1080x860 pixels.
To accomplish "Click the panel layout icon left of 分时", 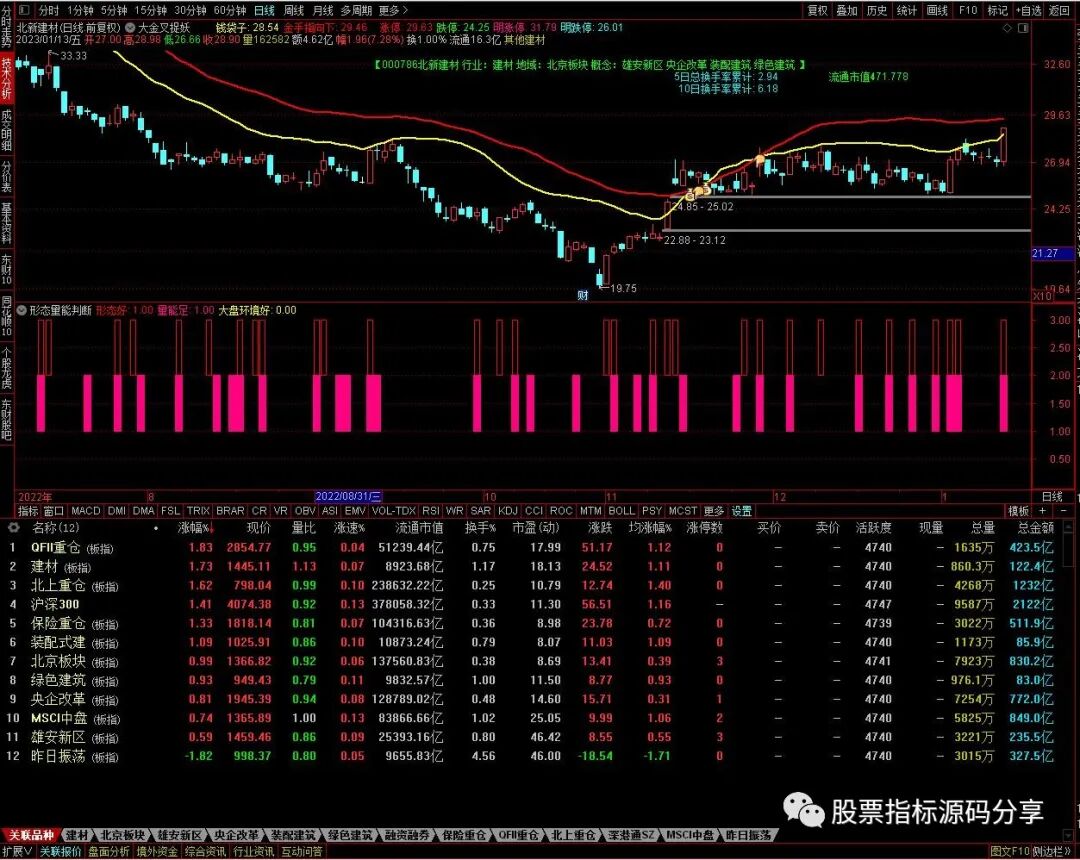I will click(24, 10).
